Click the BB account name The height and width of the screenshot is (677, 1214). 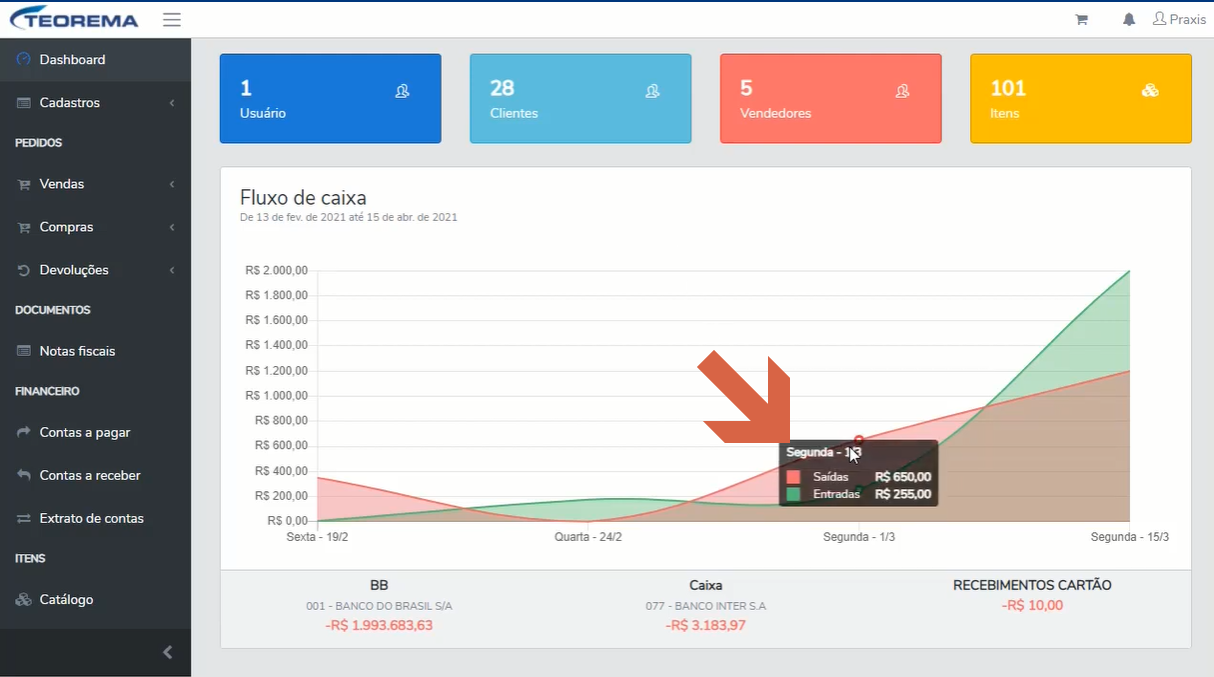pos(379,585)
